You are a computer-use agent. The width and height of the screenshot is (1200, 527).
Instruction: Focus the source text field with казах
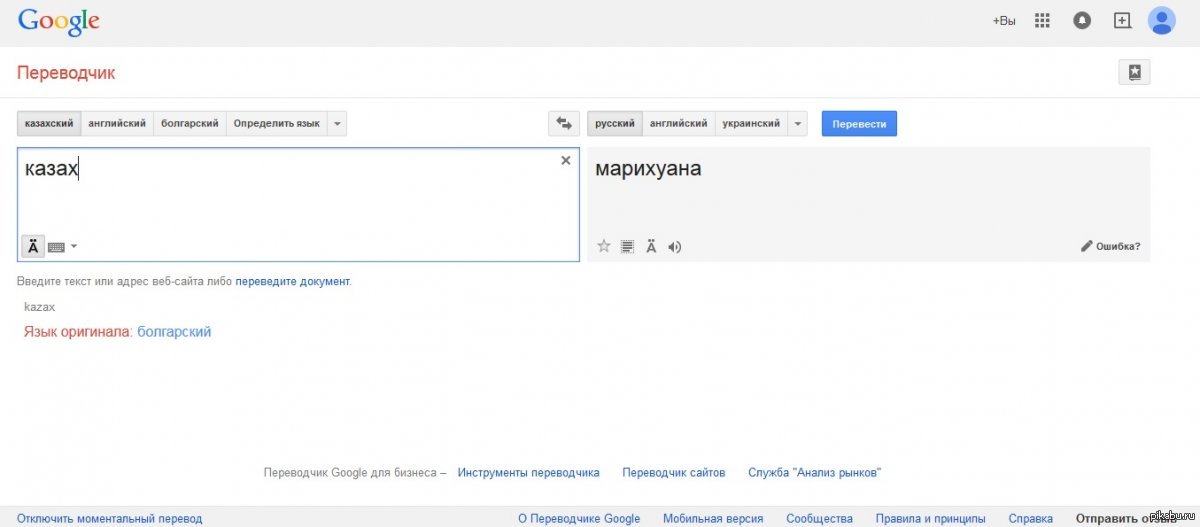[298, 205]
